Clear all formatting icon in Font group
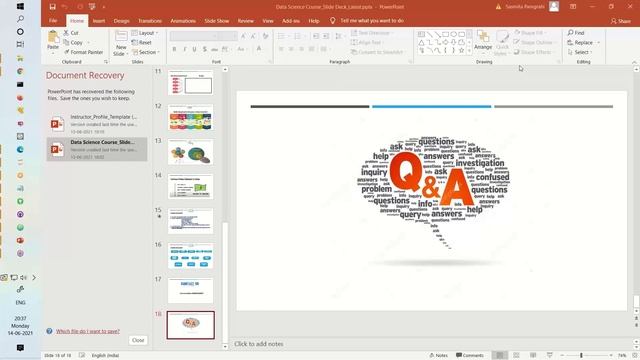640x360 pixels. pos(266,36)
